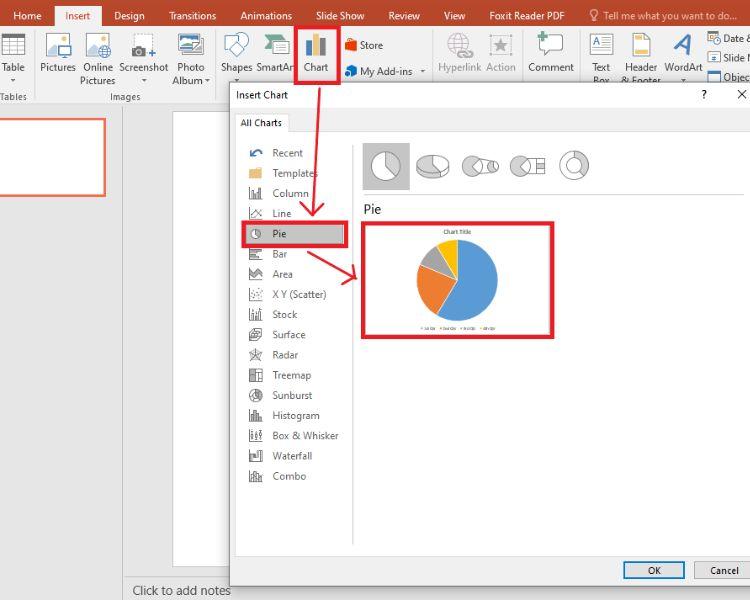
Task: Select the All Charts tab
Action: pyautogui.click(x=261, y=123)
